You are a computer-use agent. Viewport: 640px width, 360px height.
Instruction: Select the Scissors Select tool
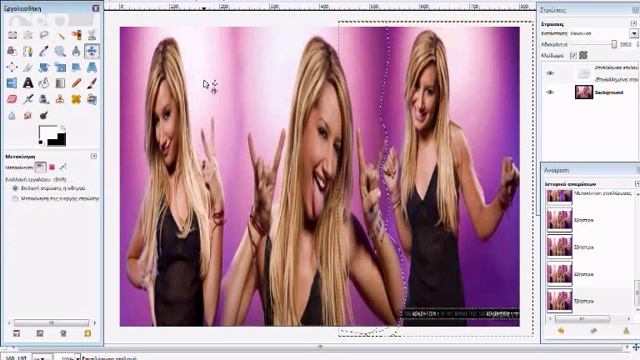92,36
